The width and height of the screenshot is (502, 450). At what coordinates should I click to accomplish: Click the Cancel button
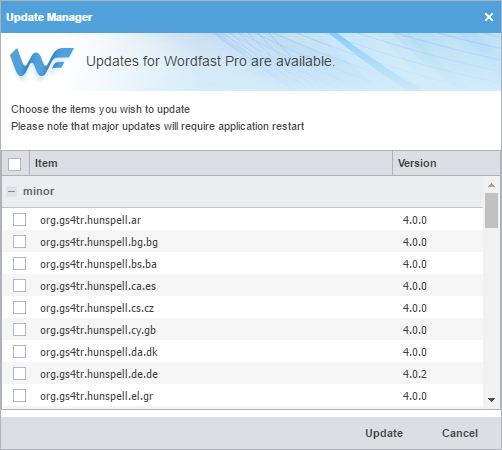[460, 433]
